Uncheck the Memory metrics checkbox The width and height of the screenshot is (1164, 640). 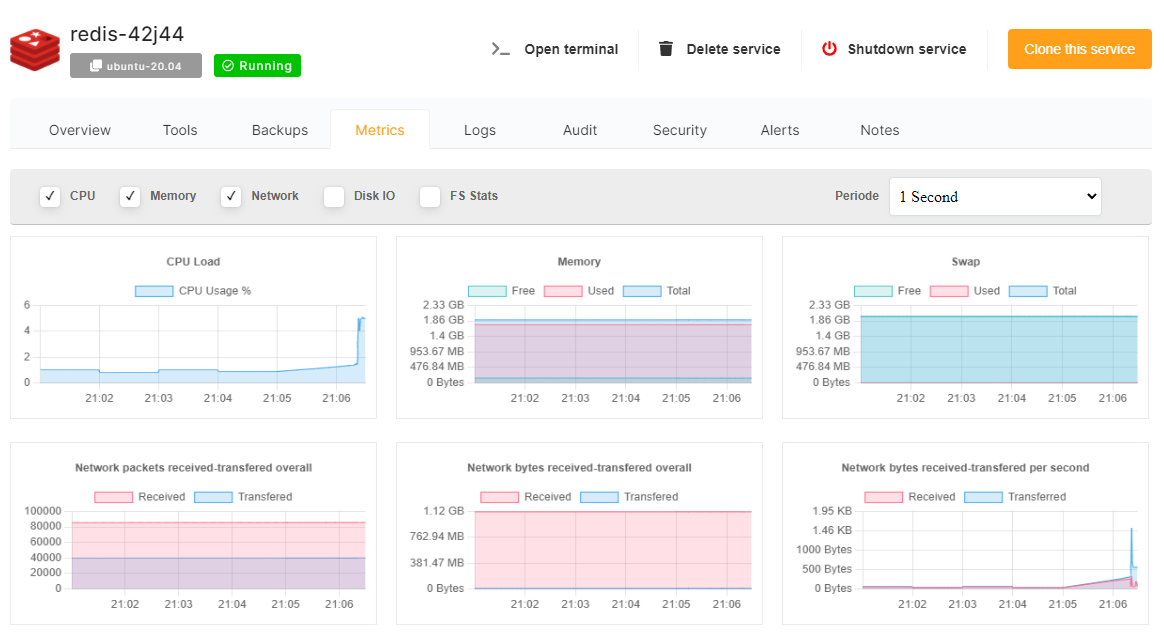coord(130,196)
